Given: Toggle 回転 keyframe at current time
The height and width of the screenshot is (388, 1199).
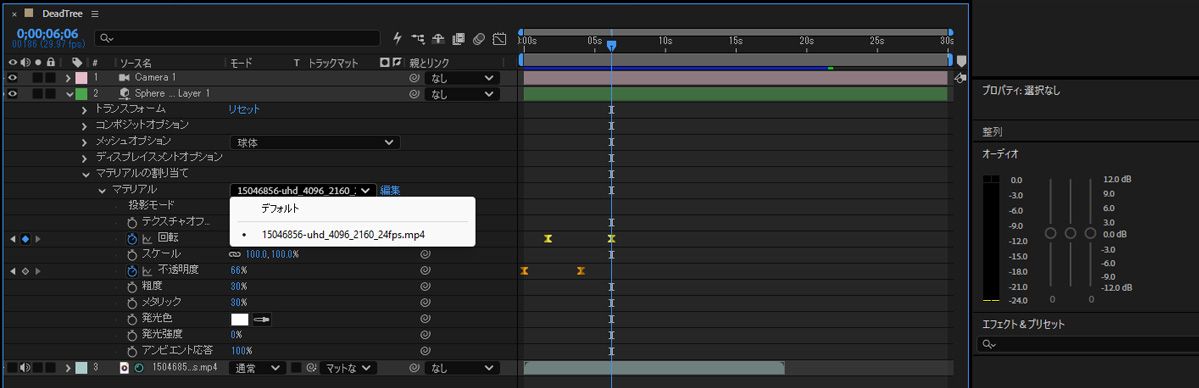Looking at the screenshot, I should pos(25,239).
